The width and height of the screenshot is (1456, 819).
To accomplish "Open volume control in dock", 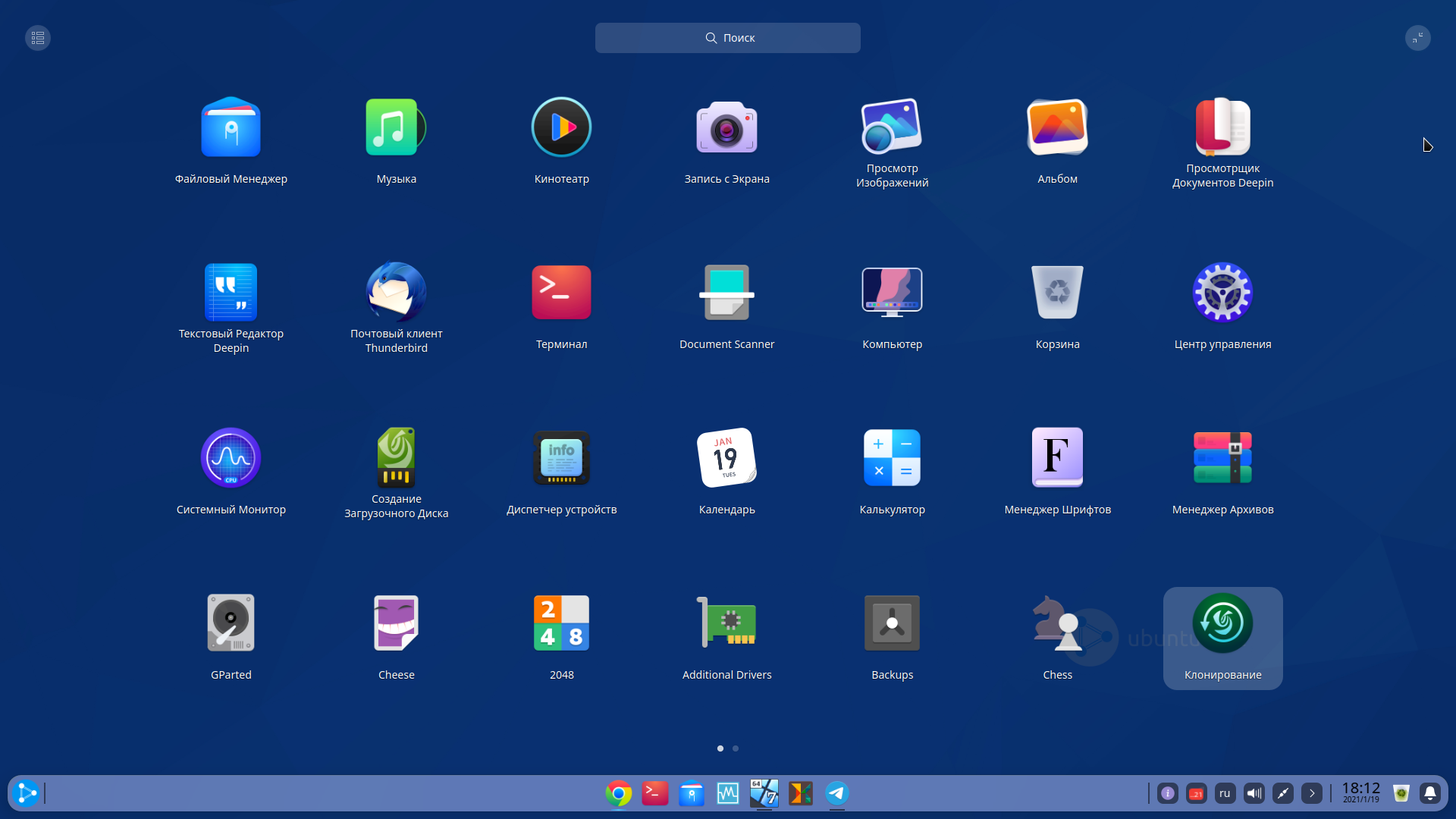I will [x=1254, y=793].
